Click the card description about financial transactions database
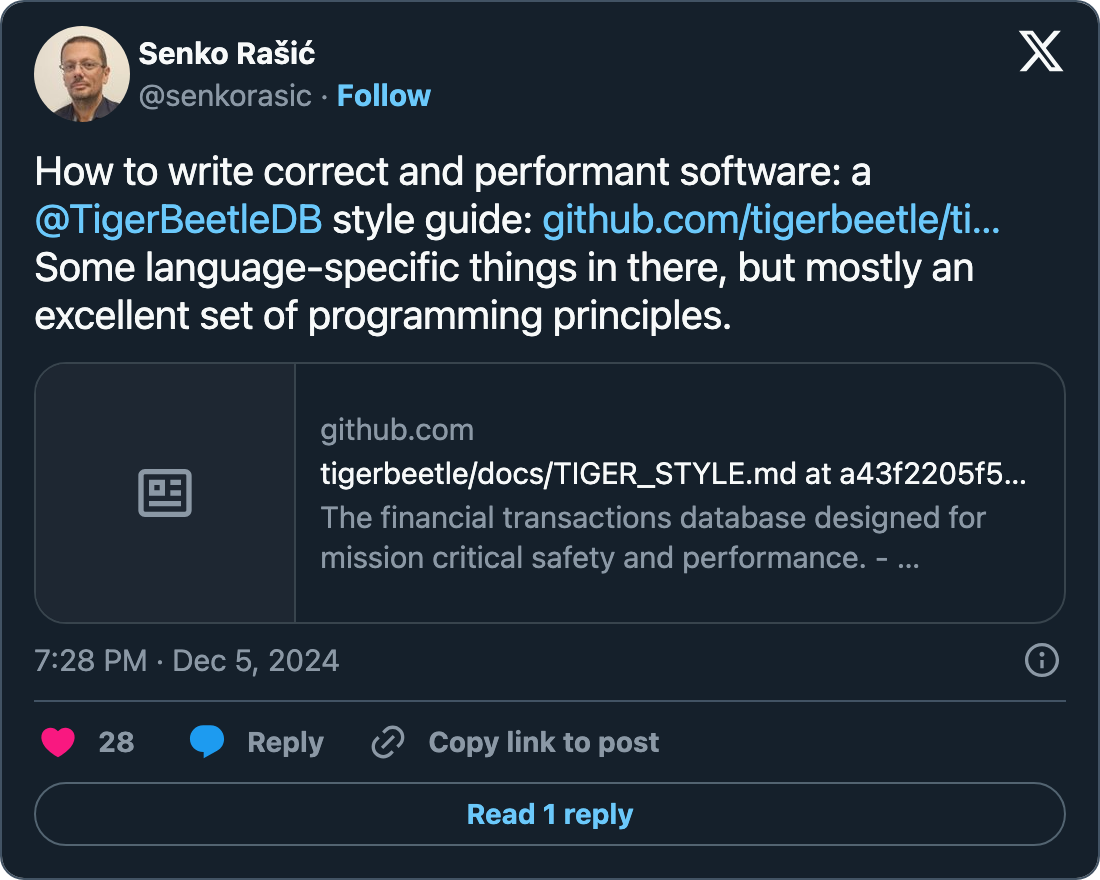The height and width of the screenshot is (880, 1100). click(652, 538)
